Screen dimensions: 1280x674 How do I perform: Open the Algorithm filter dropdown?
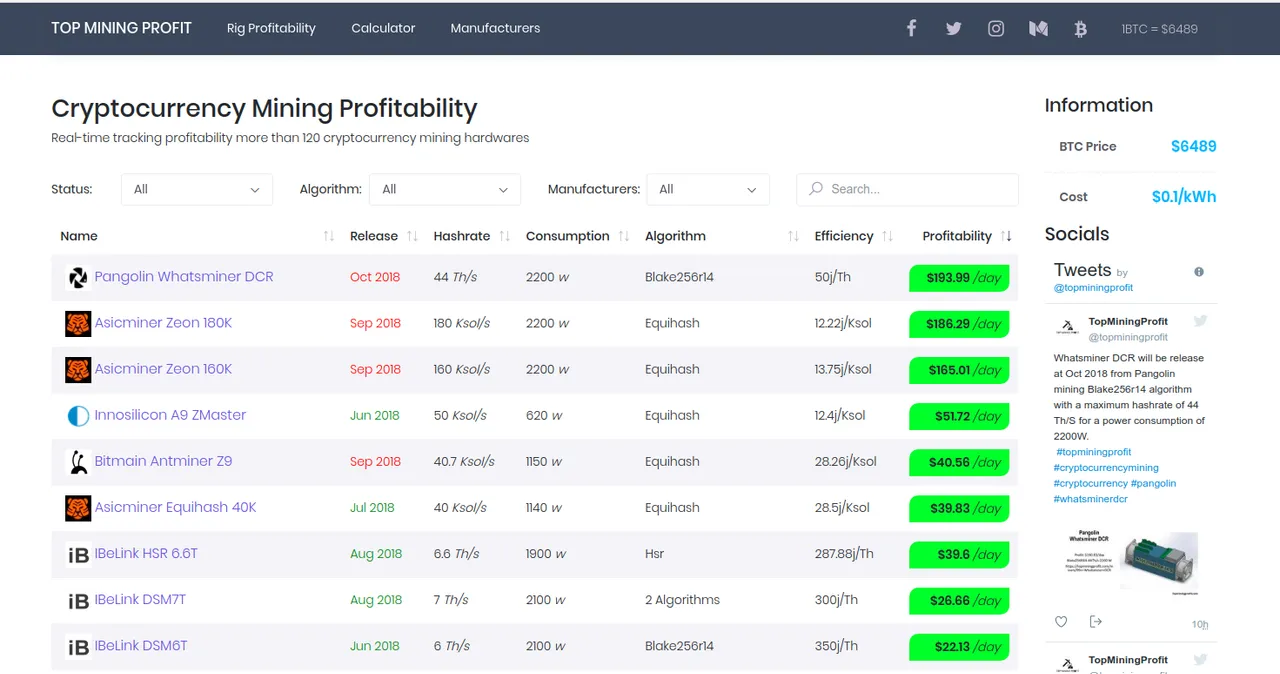445,189
